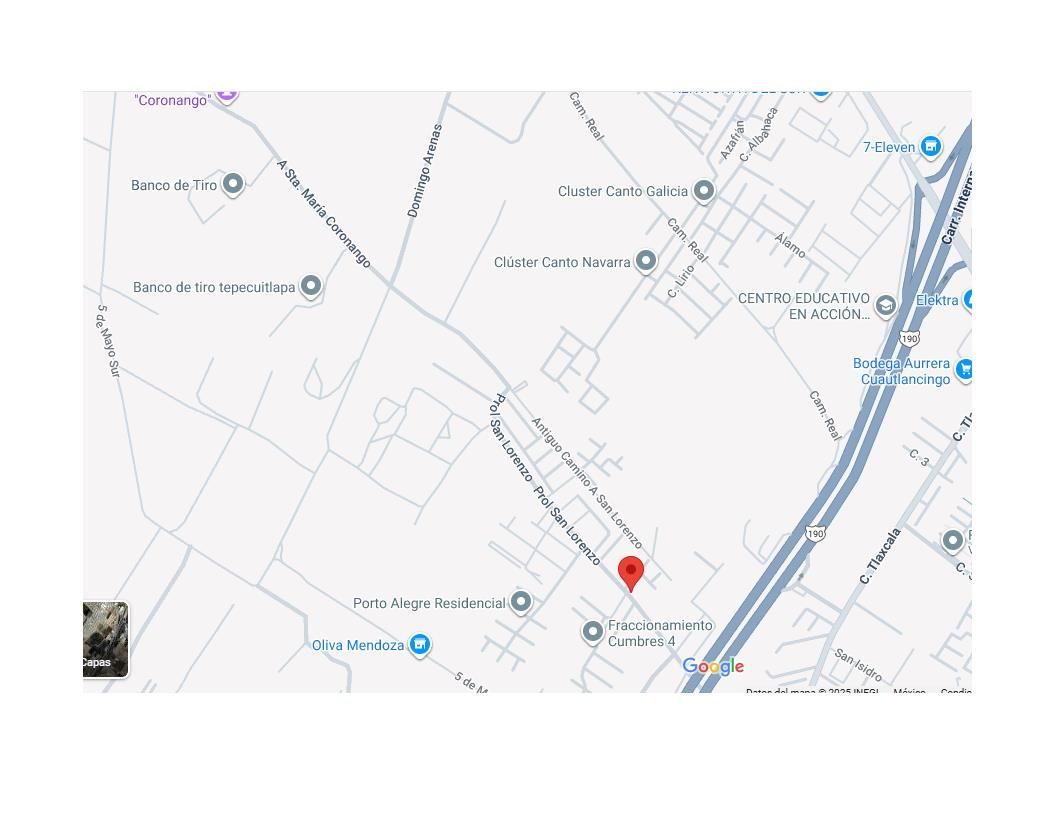Image resolution: width=1055 pixels, height=815 pixels.
Task: Select the Porto Alegre Residencial marker icon
Action: pyautogui.click(x=521, y=602)
